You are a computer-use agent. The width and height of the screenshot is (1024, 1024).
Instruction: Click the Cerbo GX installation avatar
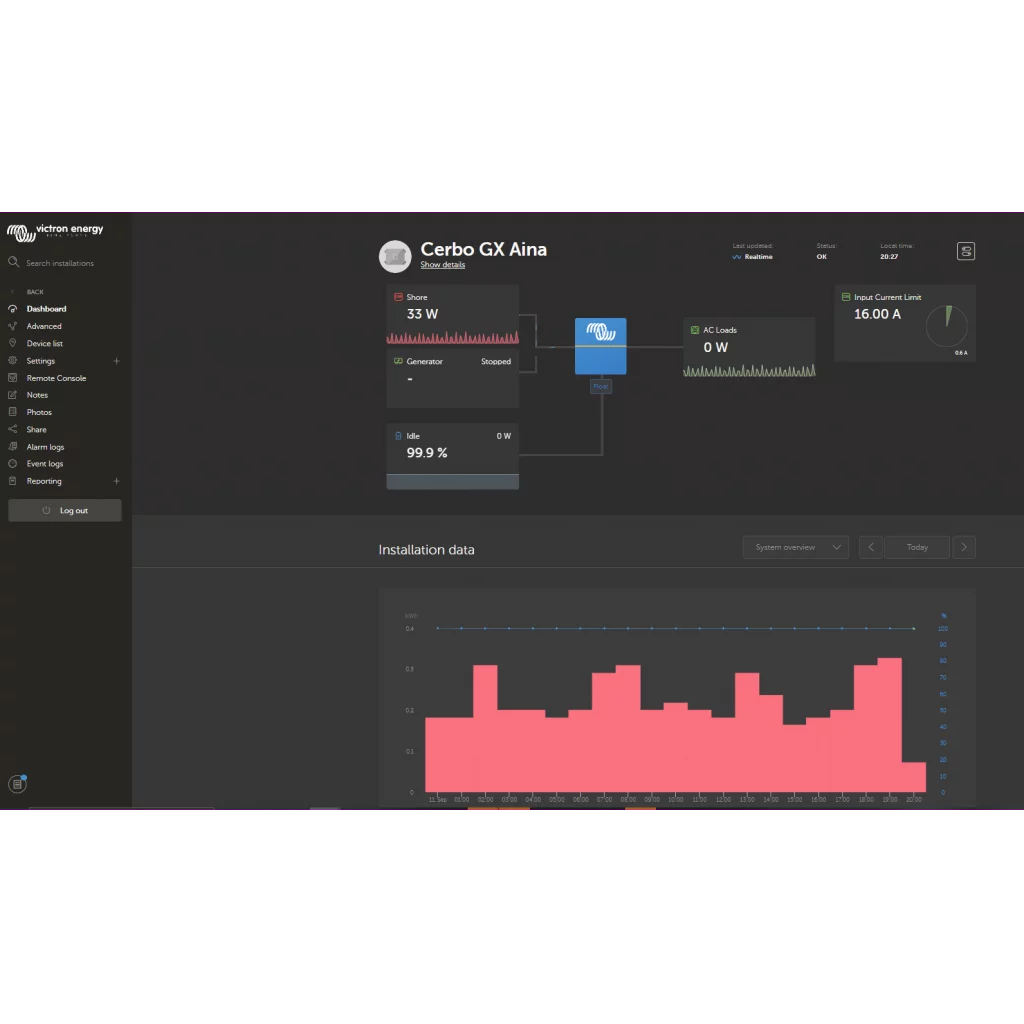point(395,256)
